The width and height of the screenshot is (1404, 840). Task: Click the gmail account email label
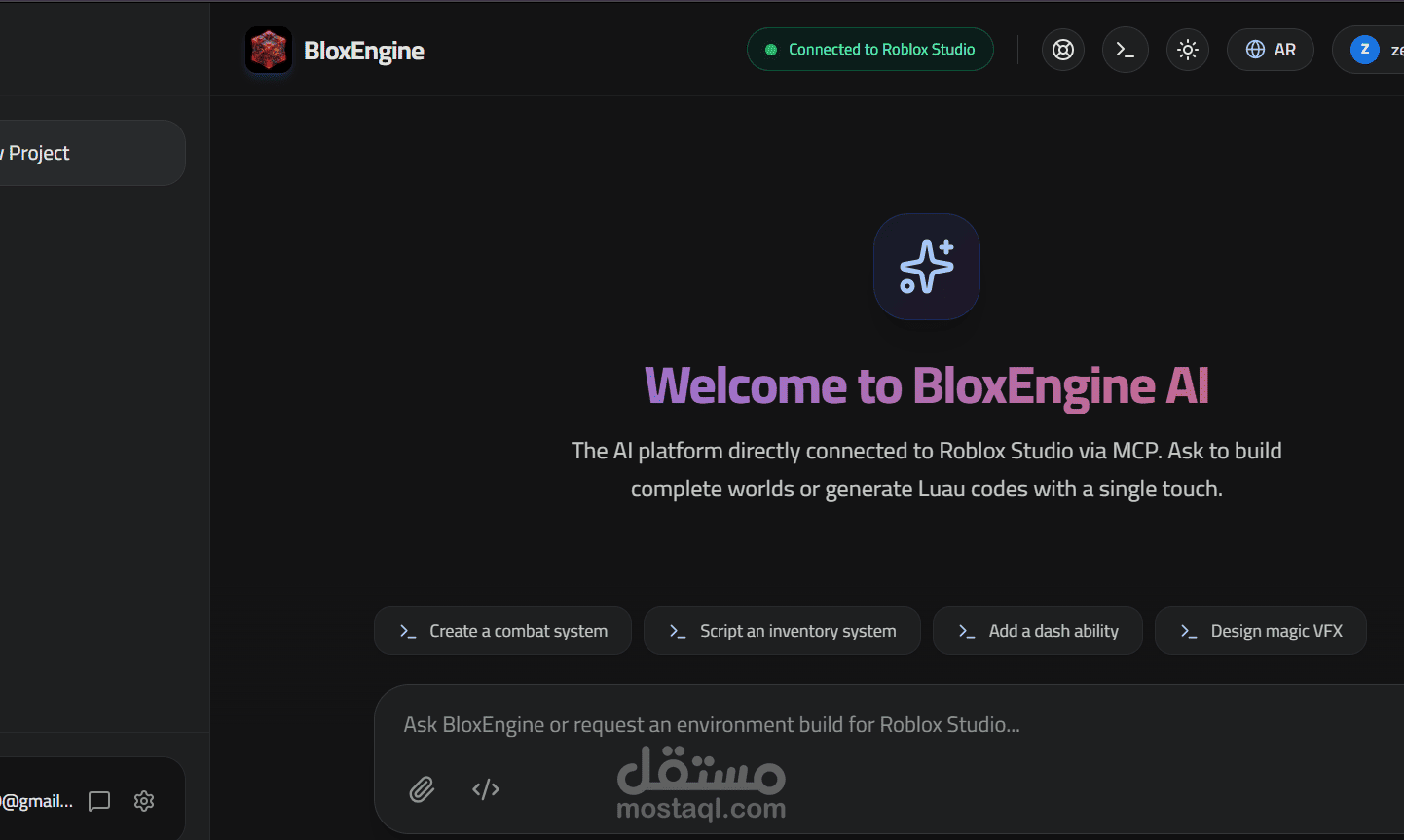(36, 801)
